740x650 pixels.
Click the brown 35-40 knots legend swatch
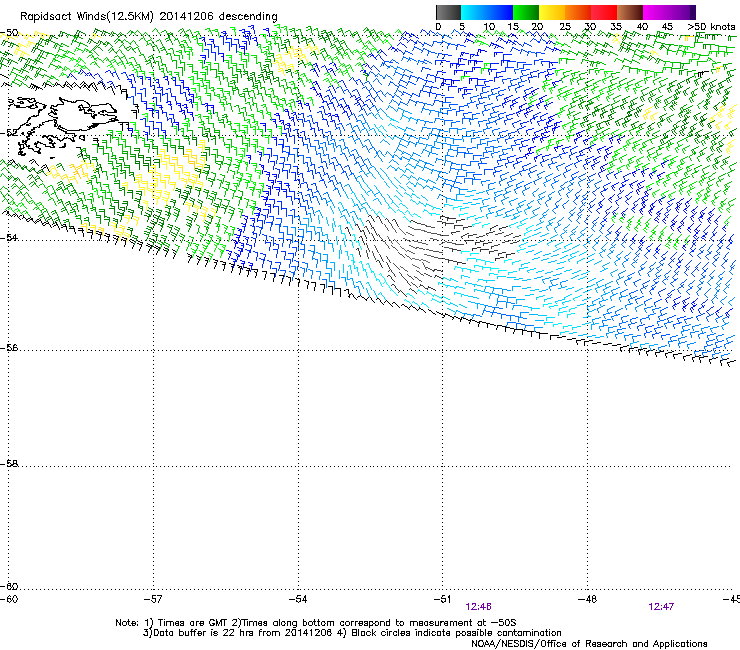(630, 12)
